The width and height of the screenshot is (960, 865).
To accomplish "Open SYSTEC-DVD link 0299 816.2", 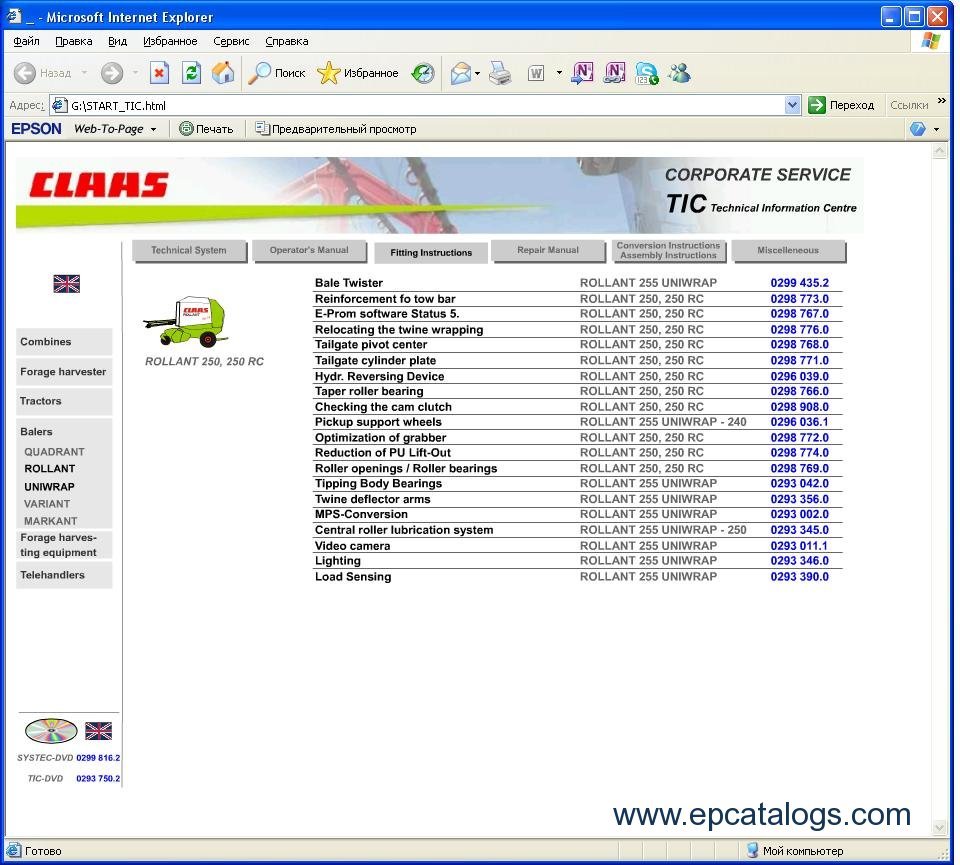I will tap(98, 758).
